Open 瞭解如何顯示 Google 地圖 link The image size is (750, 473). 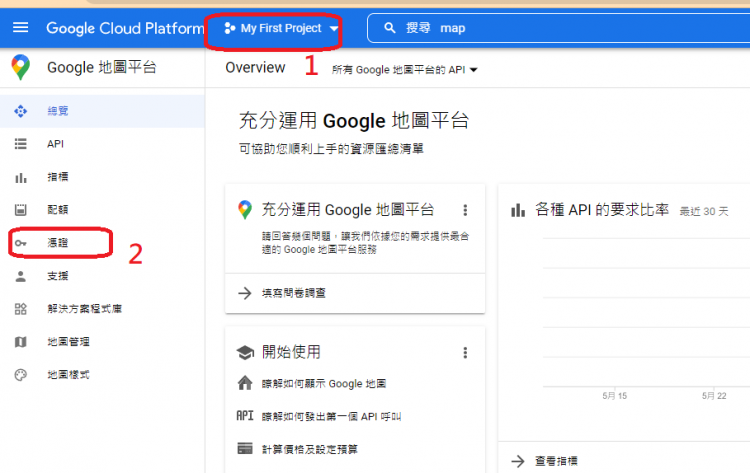pyautogui.click(x=323, y=384)
